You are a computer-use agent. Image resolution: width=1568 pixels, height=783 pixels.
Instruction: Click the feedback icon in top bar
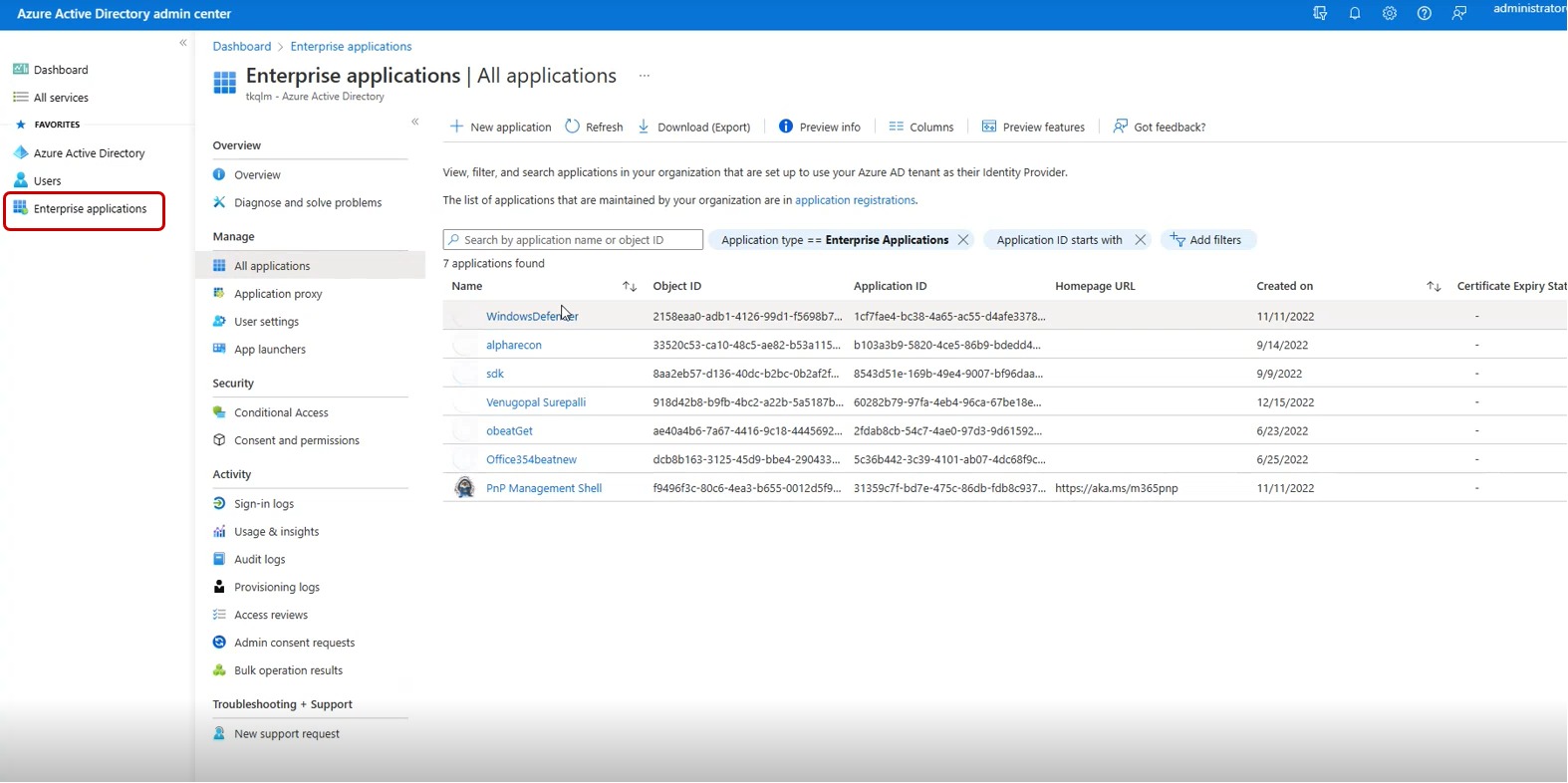click(x=1459, y=14)
